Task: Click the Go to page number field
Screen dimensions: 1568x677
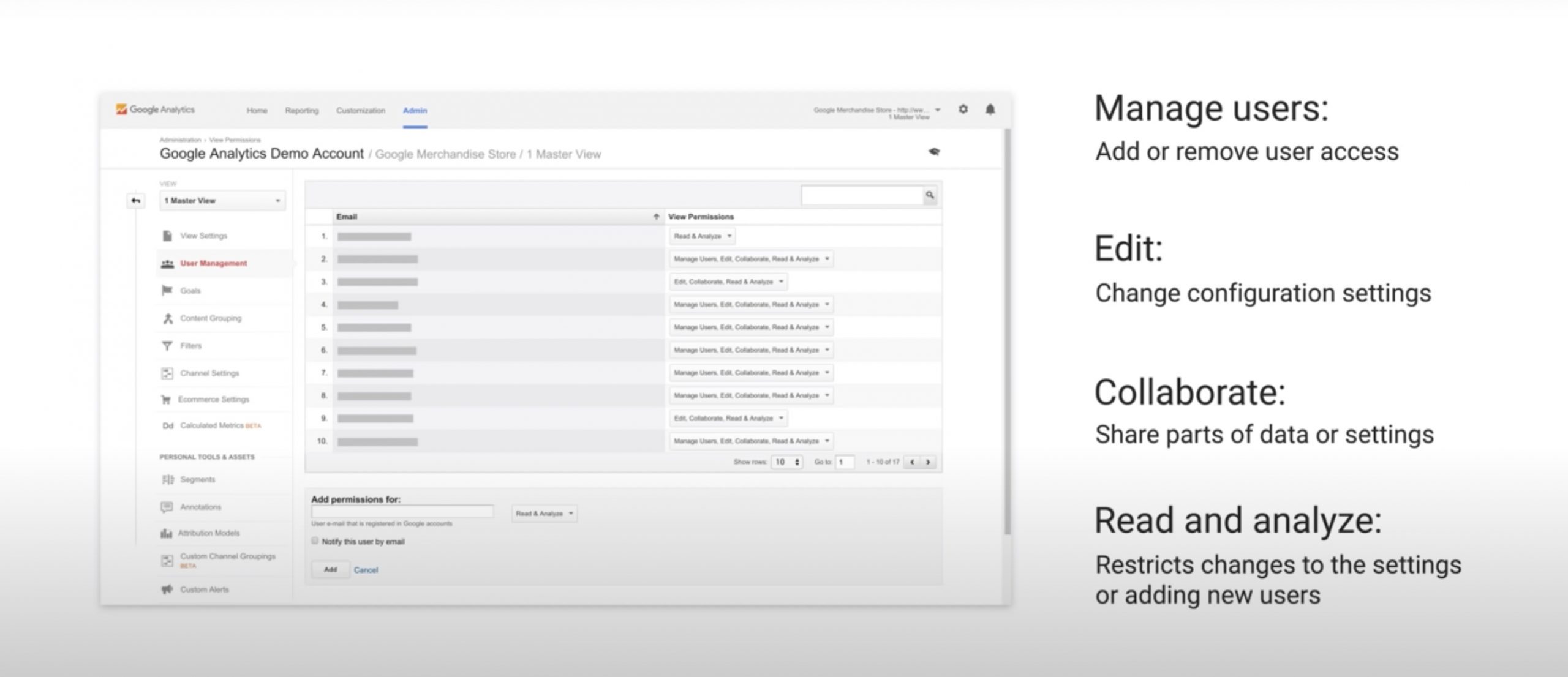Action: click(x=845, y=462)
